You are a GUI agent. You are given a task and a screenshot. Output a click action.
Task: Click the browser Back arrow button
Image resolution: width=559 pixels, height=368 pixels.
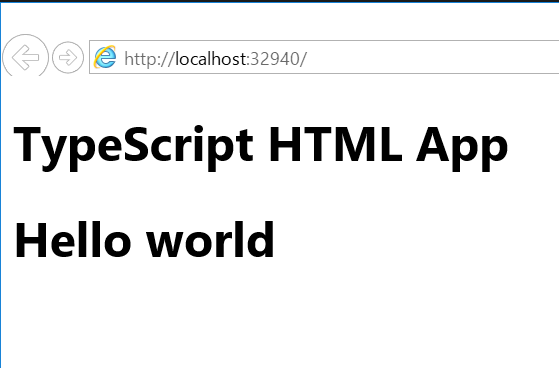click(25, 57)
